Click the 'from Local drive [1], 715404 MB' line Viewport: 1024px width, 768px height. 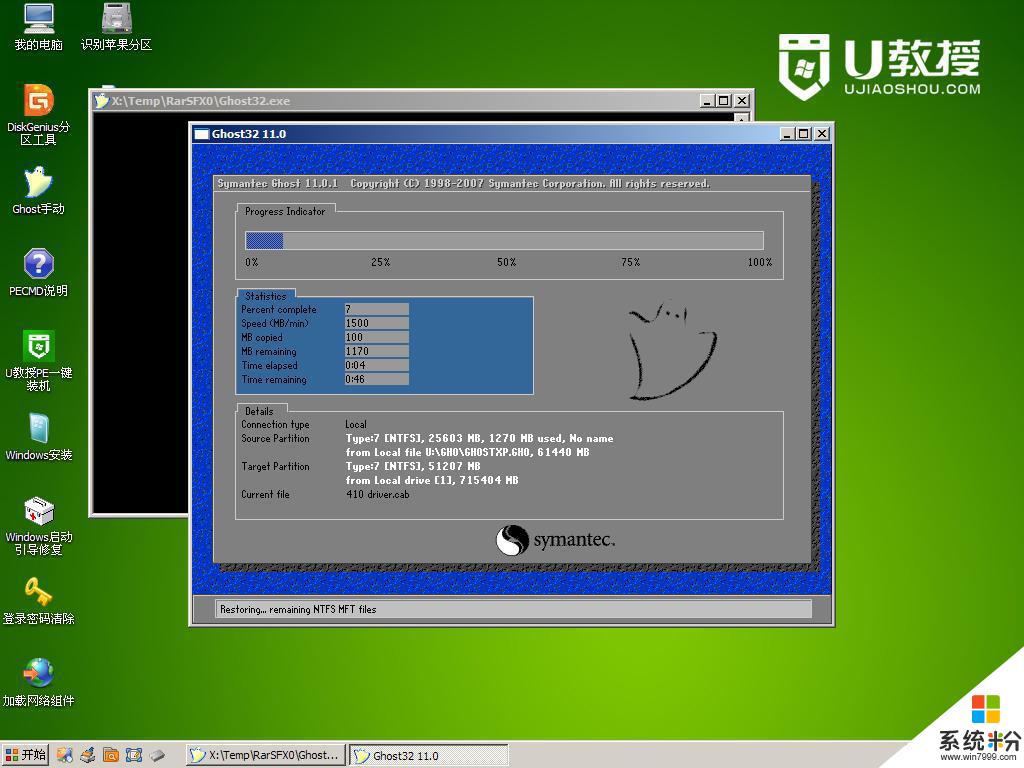(x=432, y=480)
